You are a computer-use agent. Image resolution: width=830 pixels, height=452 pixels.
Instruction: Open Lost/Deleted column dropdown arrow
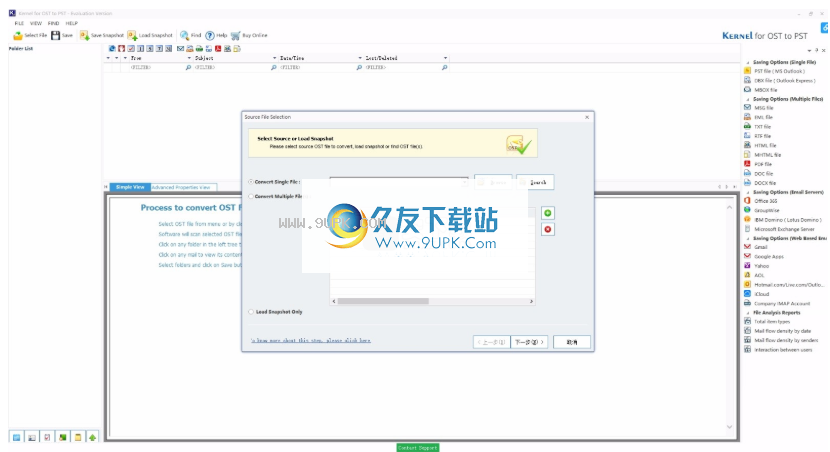point(445,58)
